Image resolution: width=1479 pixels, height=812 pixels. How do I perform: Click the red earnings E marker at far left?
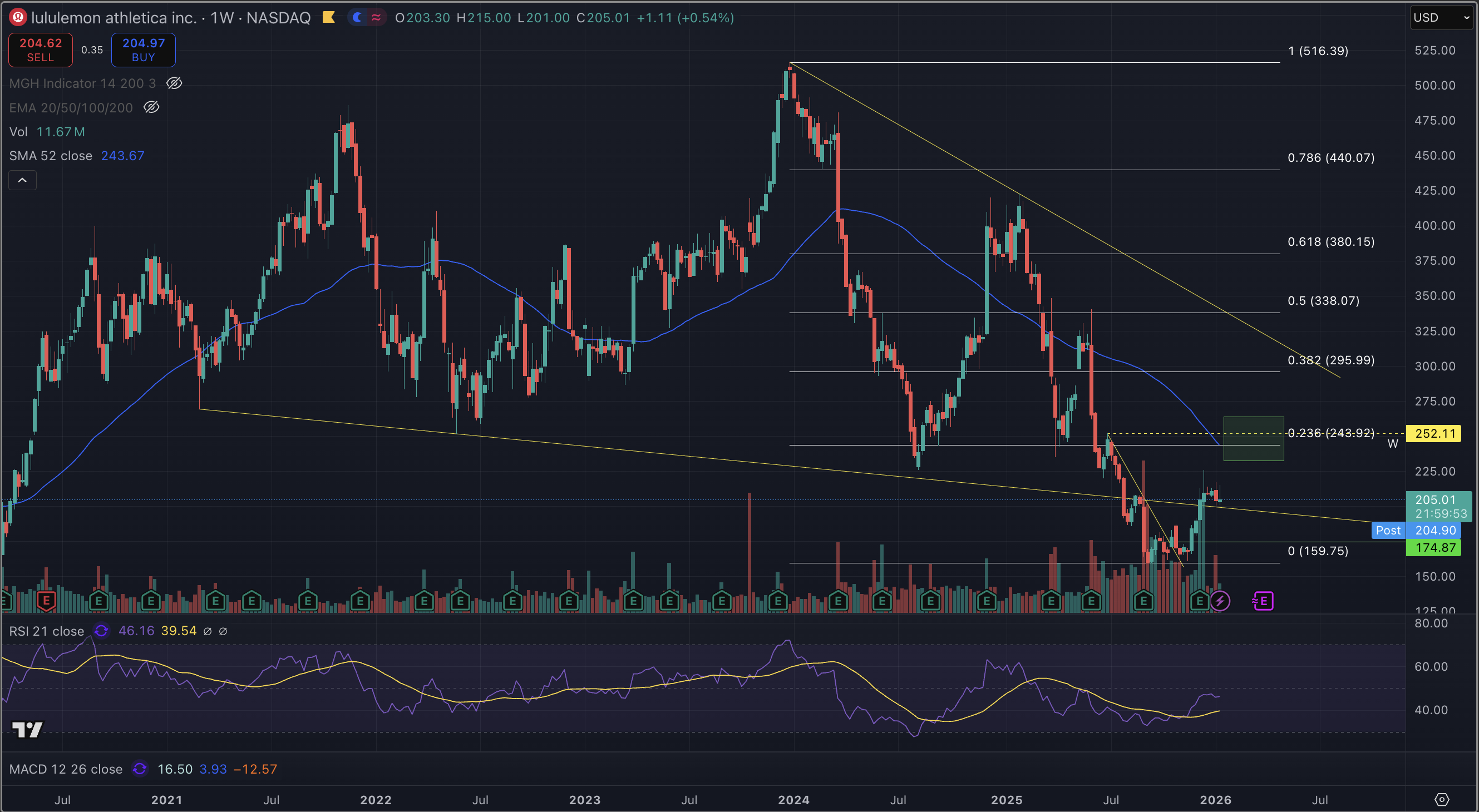coord(46,601)
